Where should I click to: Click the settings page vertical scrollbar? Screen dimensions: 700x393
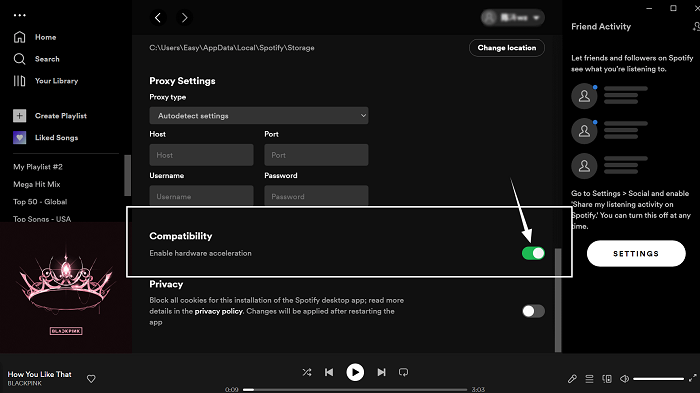(x=558, y=300)
